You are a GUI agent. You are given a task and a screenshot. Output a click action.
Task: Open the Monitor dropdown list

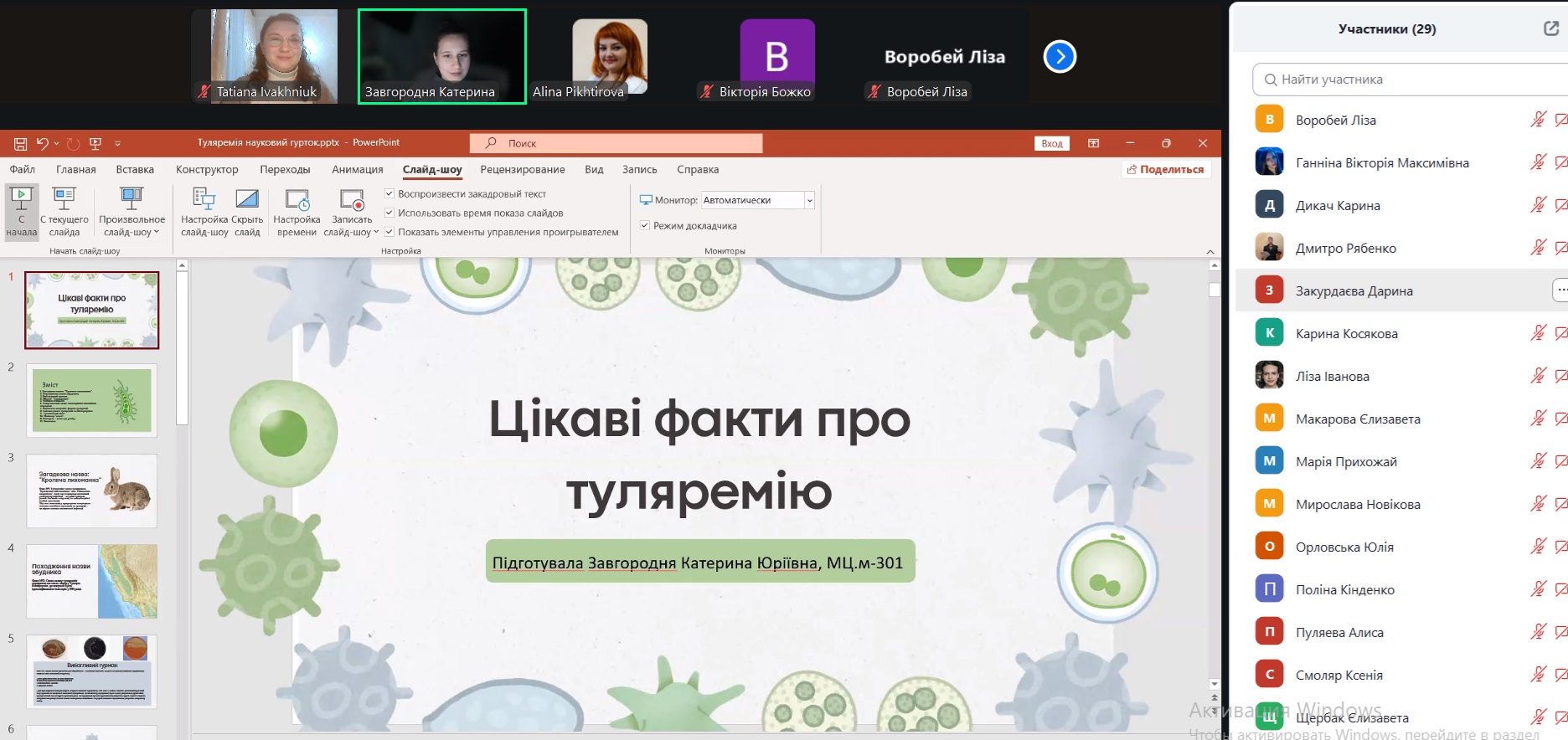coord(809,200)
